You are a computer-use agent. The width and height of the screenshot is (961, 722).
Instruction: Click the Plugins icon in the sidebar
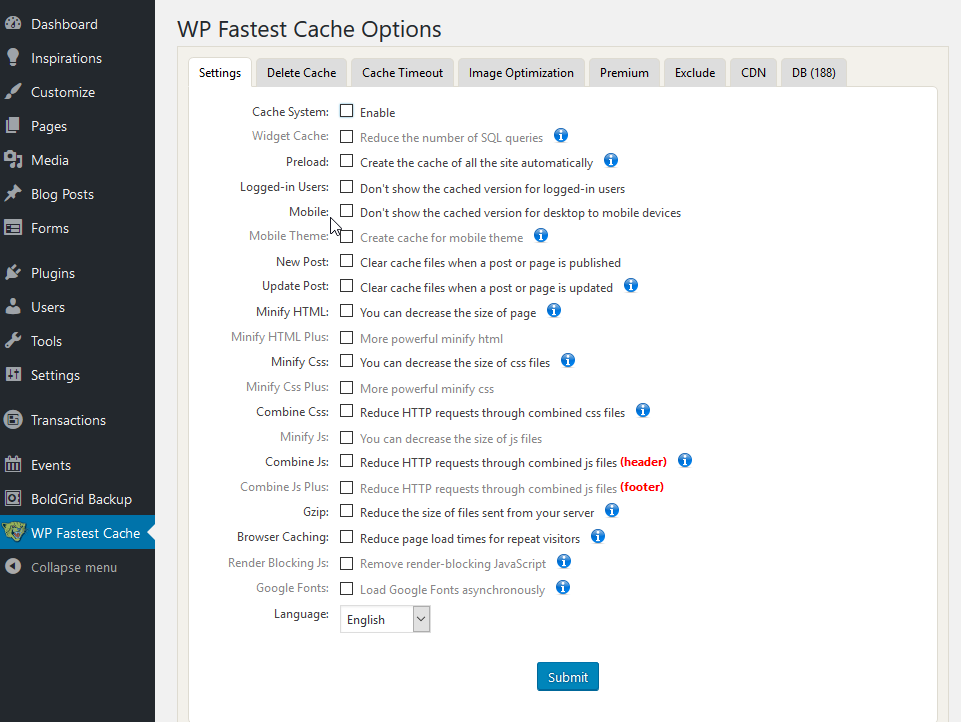click(x=14, y=272)
